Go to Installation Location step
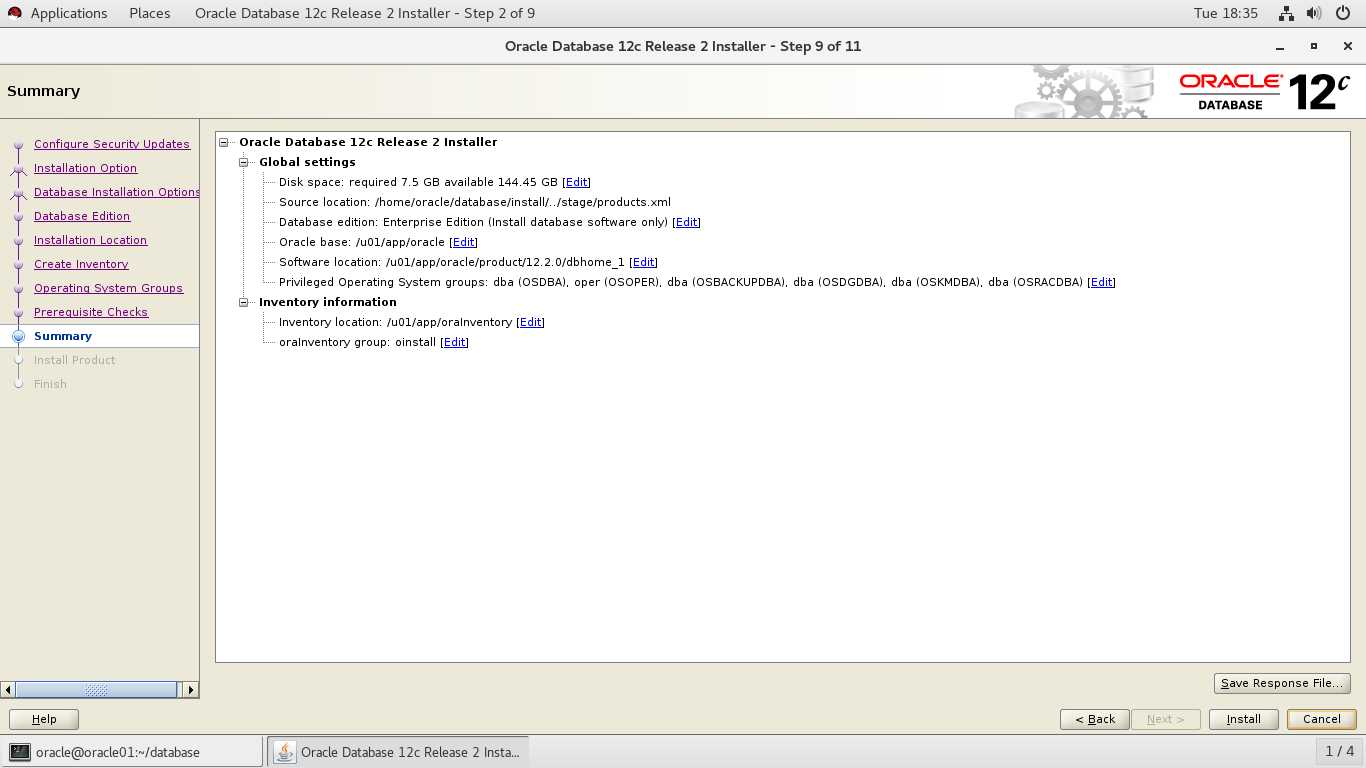 pos(90,240)
